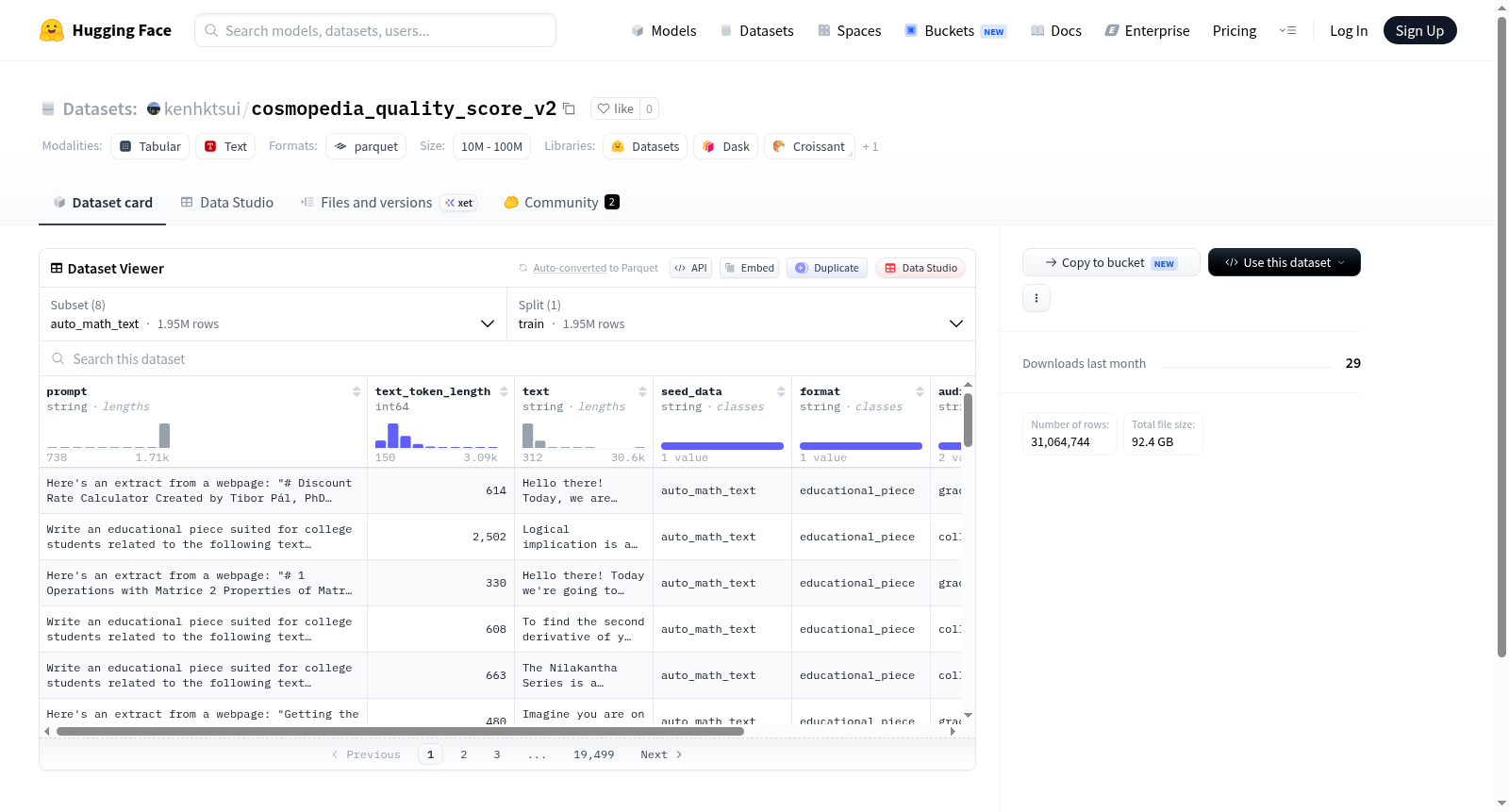Screen dimensions: 1509x812
Task: Click cell text 'Hello there! Today, we are…'
Action: click(x=583, y=490)
